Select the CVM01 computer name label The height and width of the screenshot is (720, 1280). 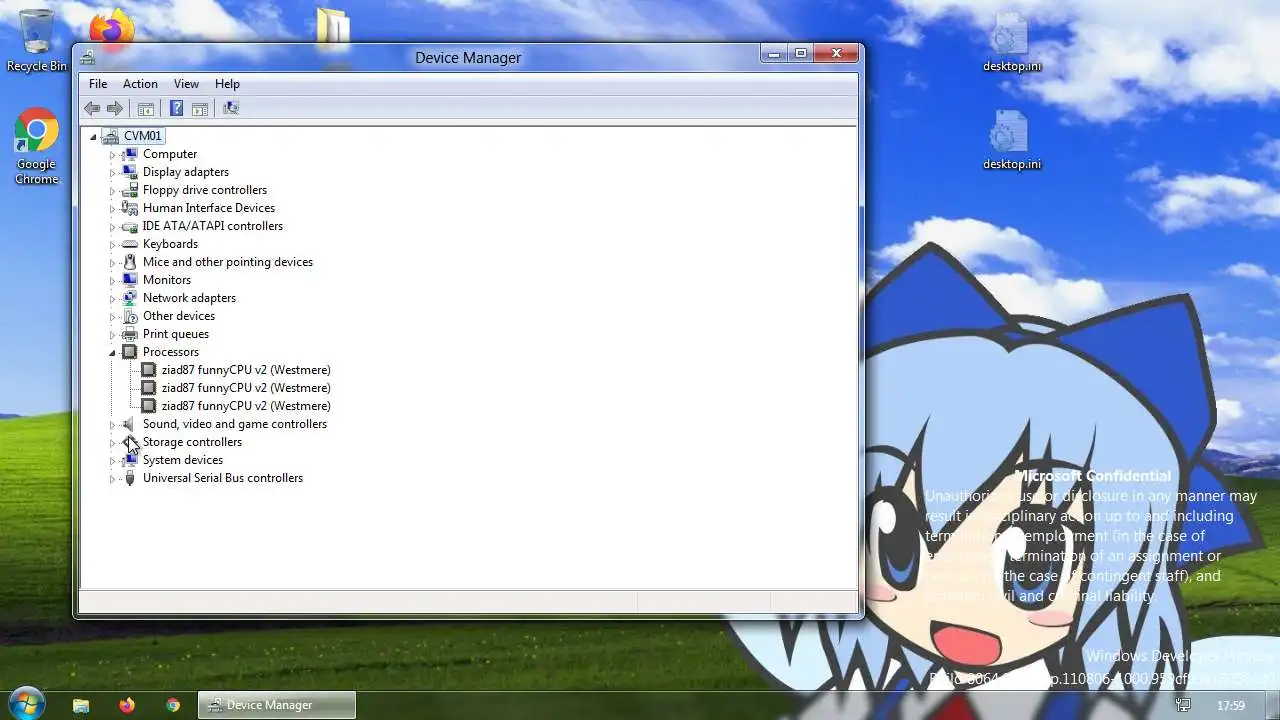[x=143, y=136]
